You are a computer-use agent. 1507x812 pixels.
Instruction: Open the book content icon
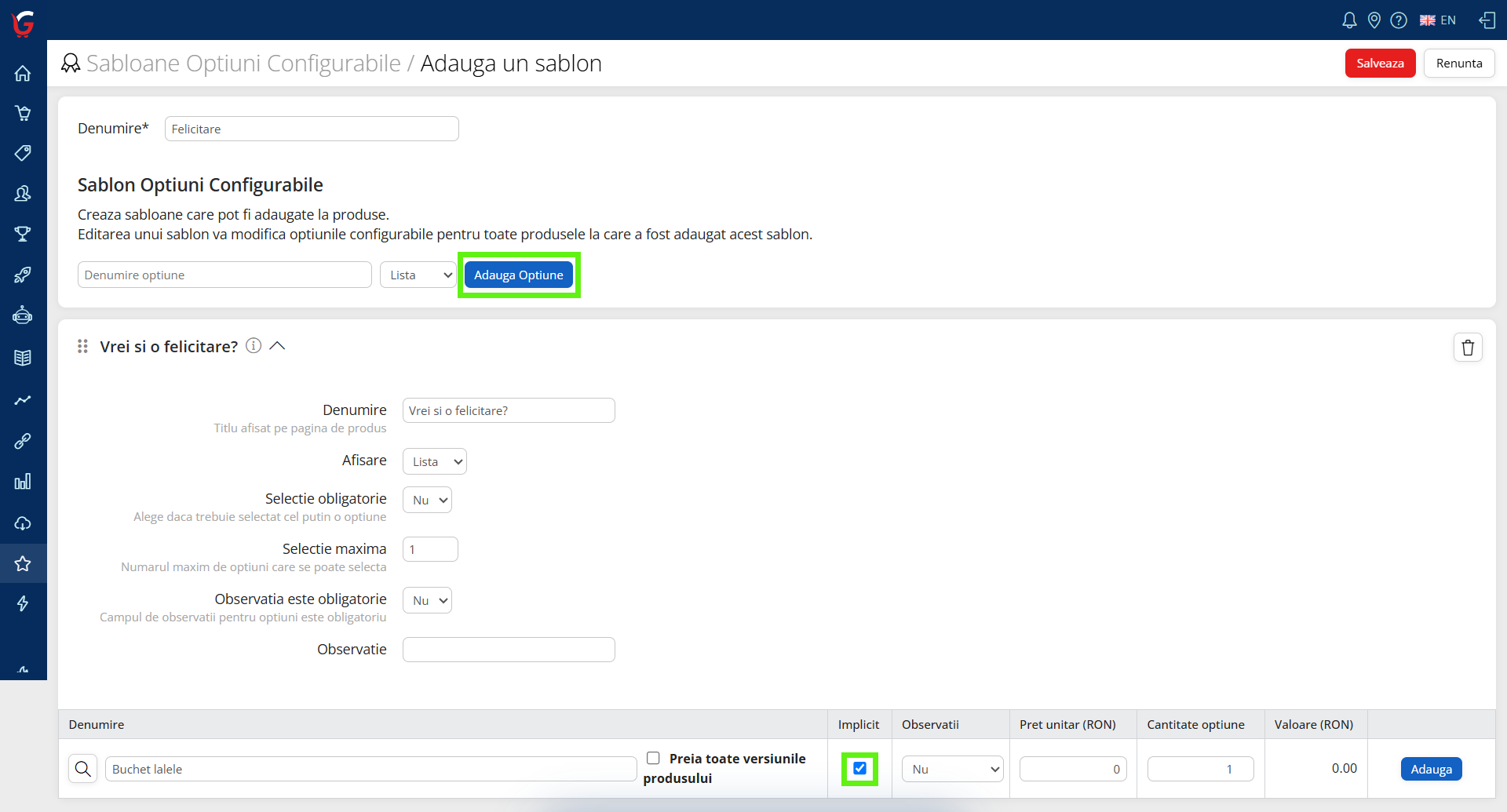(23, 358)
